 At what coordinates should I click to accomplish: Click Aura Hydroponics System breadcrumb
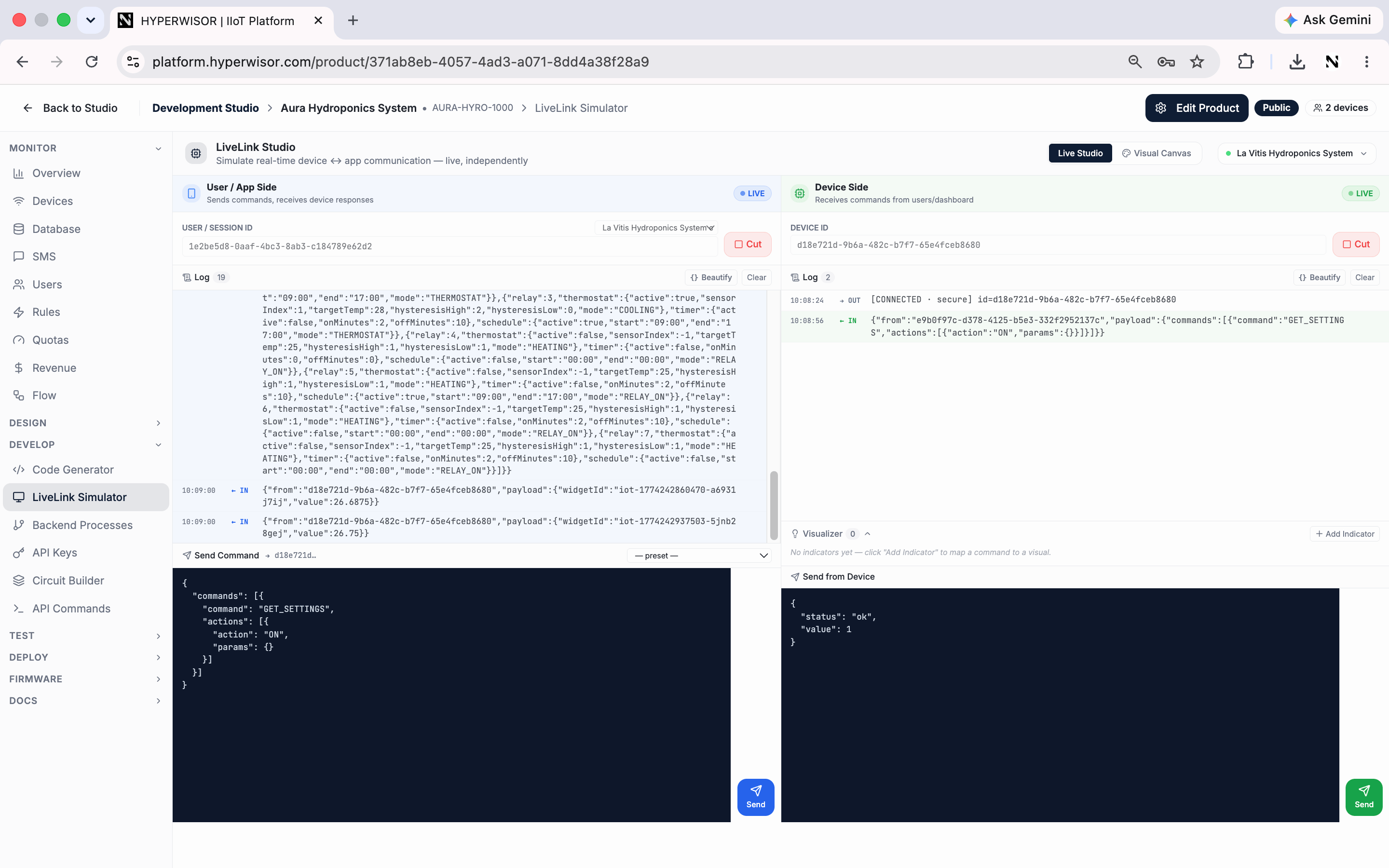(x=348, y=108)
